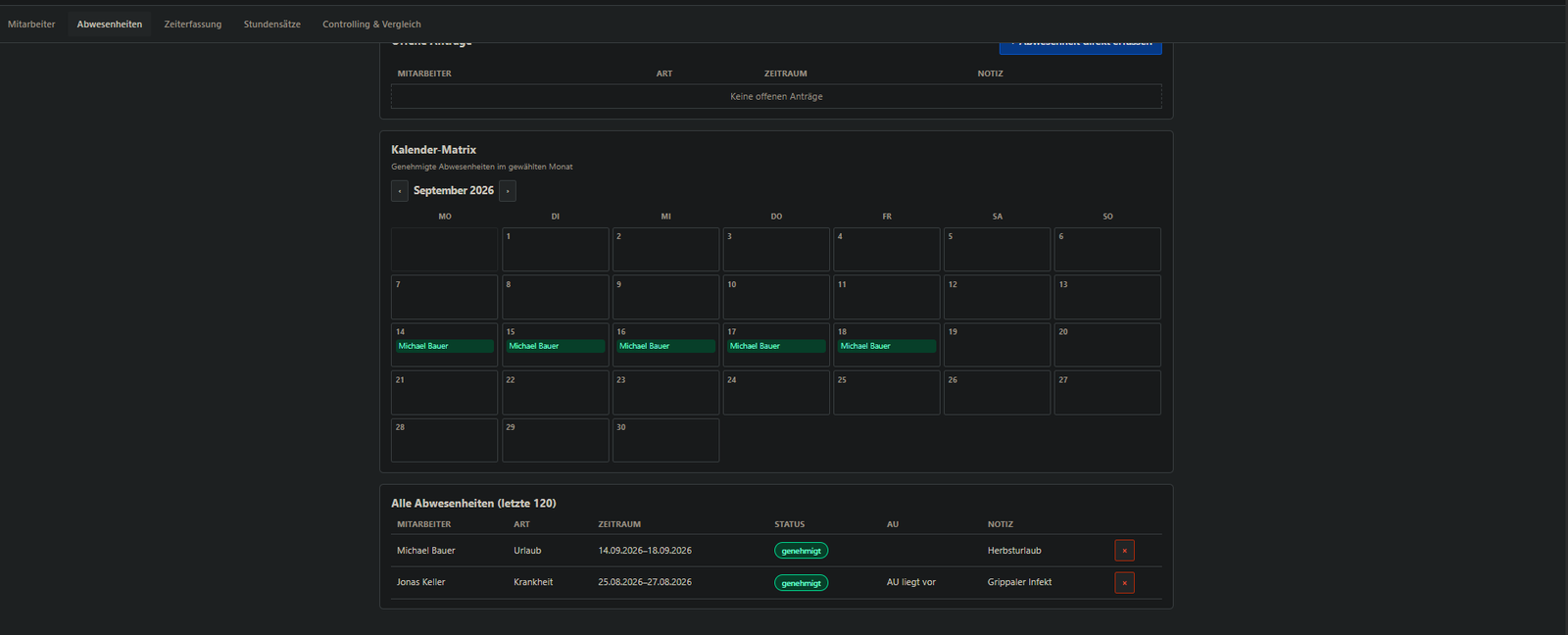Open the Stundensätze tab
The image size is (1568, 635).
[272, 24]
